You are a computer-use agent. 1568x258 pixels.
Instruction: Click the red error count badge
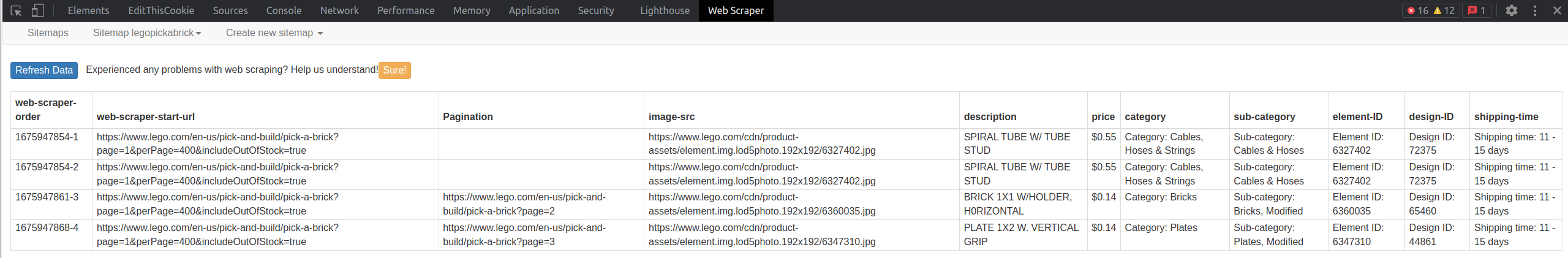1417,10
